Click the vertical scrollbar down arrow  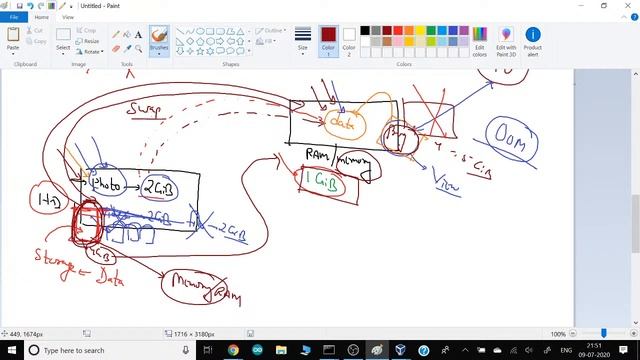click(636, 323)
